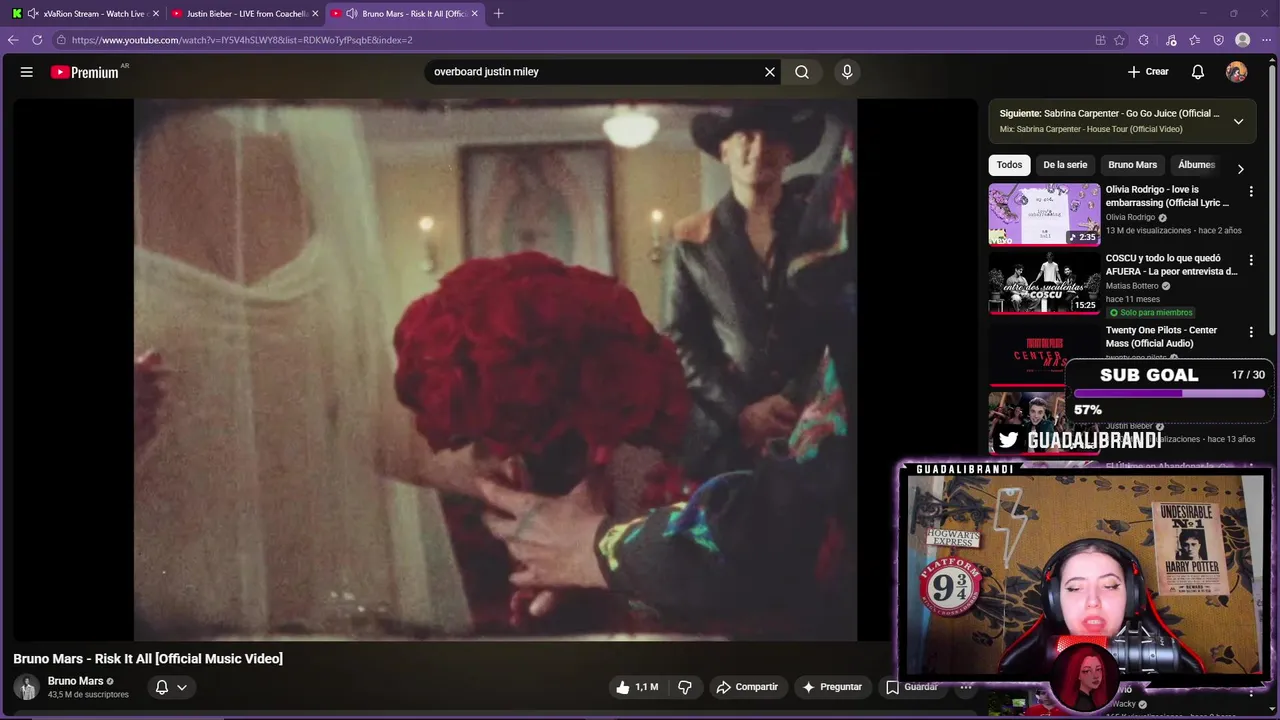Add this page to favorites star
The width and height of the screenshot is (1280, 720).
click(x=1119, y=40)
